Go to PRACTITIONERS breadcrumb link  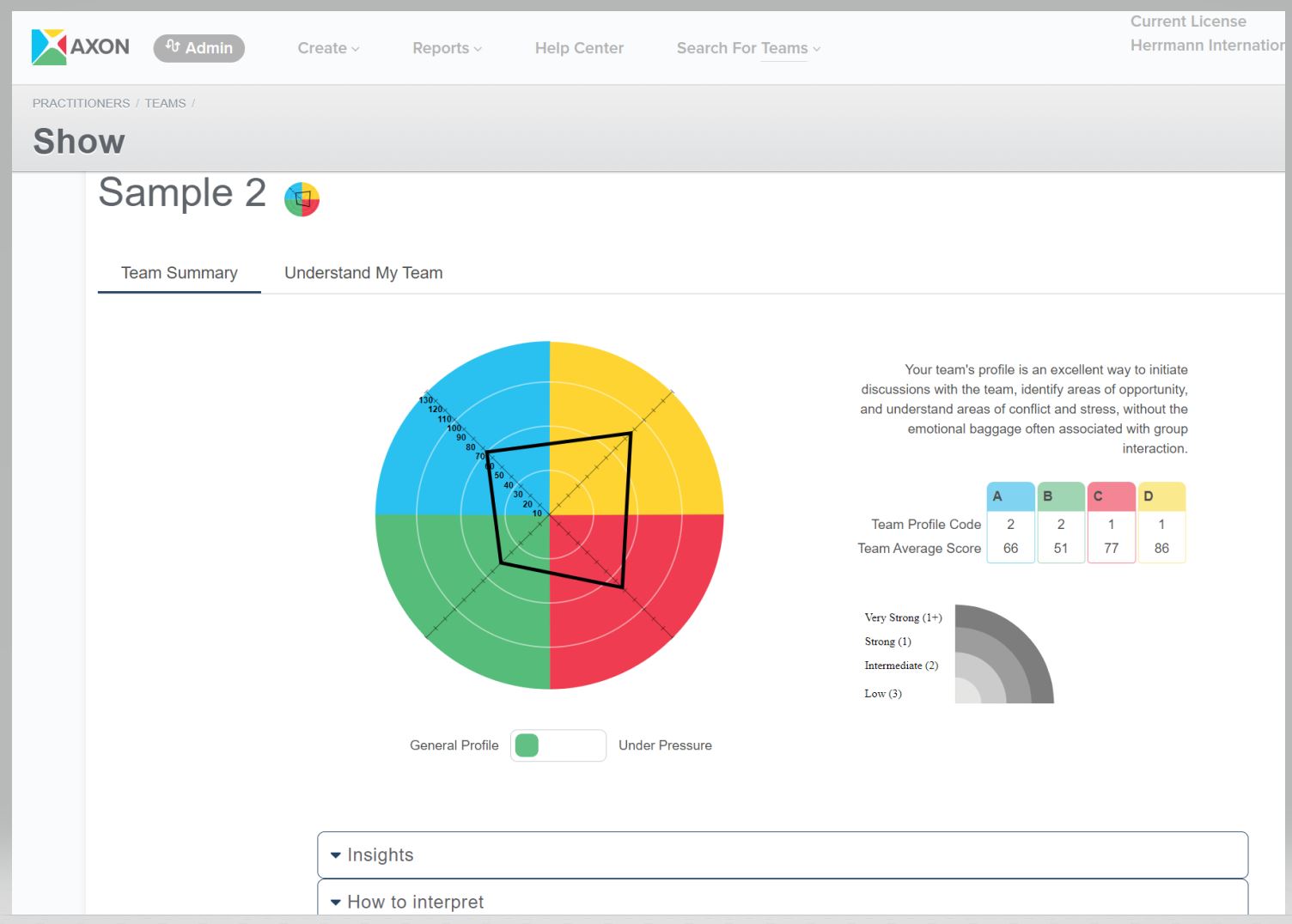(81, 103)
